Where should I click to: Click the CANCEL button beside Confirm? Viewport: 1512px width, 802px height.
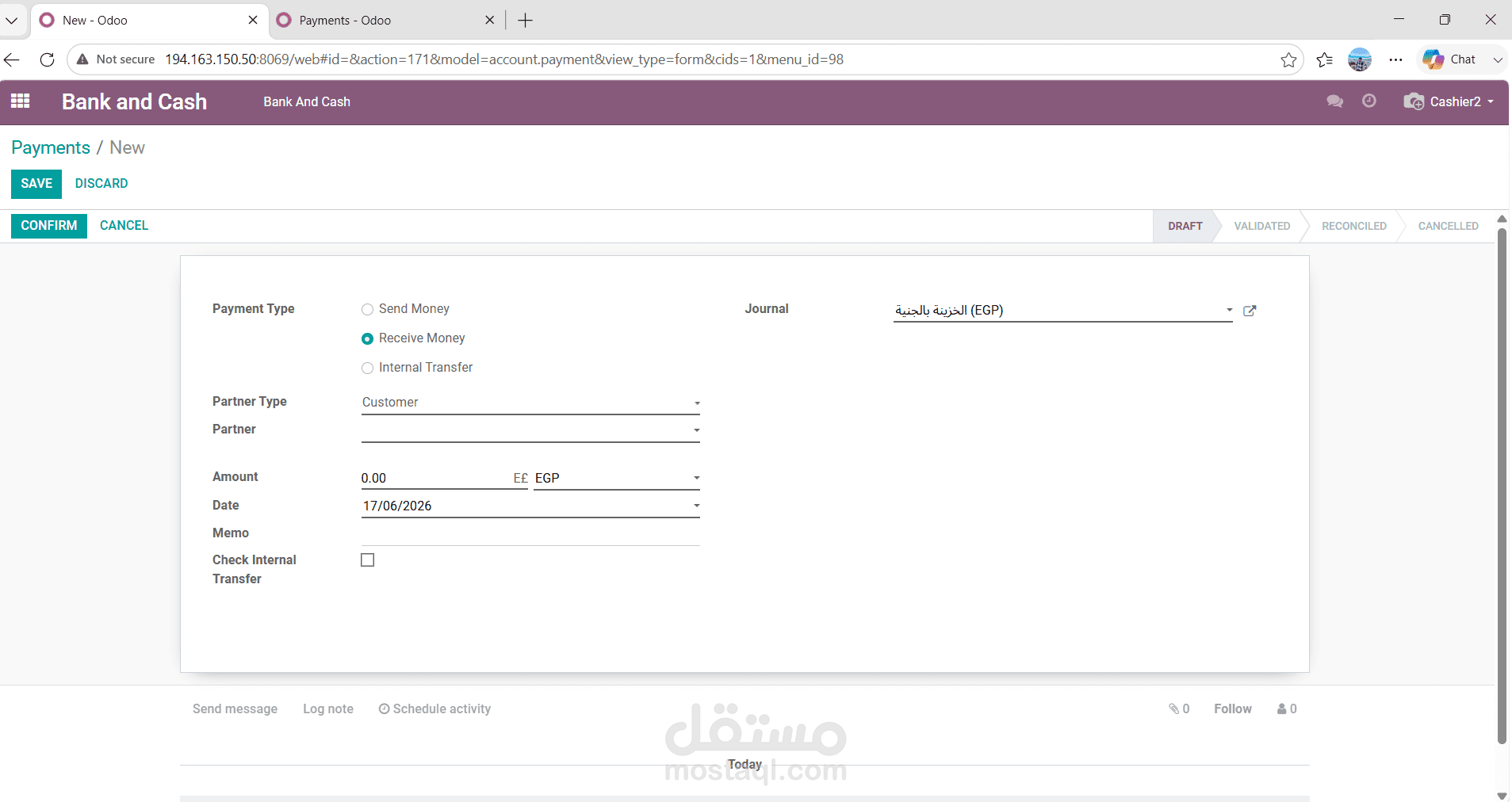tap(124, 226)
